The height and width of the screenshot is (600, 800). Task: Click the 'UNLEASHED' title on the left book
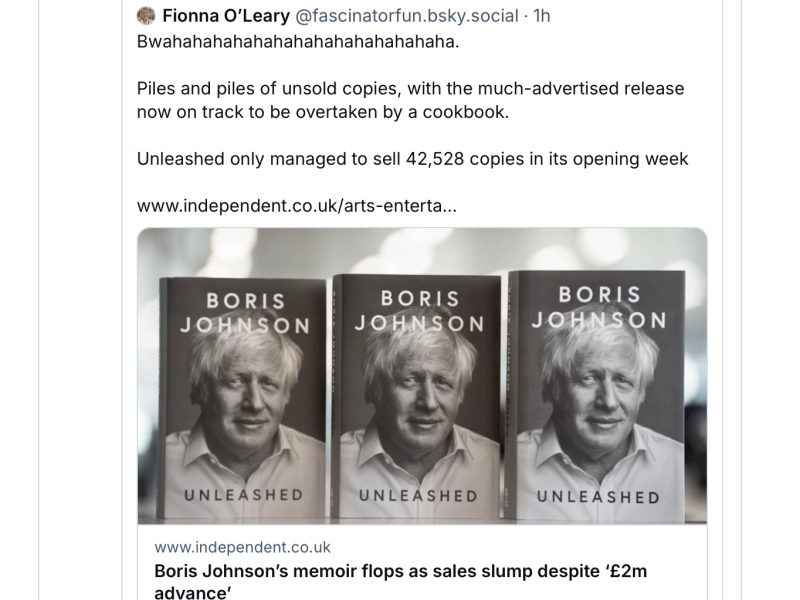click(x=243, y=495)
